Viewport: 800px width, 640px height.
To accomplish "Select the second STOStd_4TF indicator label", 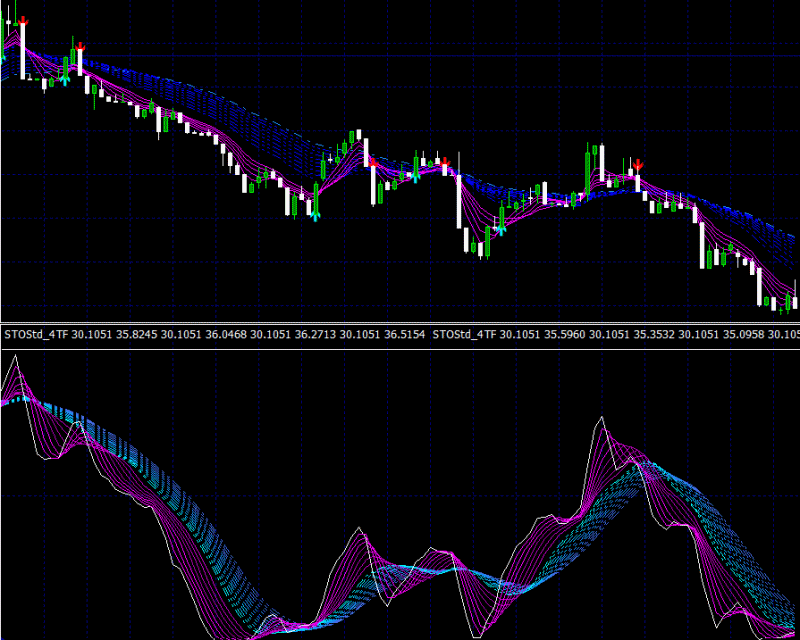I will click(x=464, y=335).
